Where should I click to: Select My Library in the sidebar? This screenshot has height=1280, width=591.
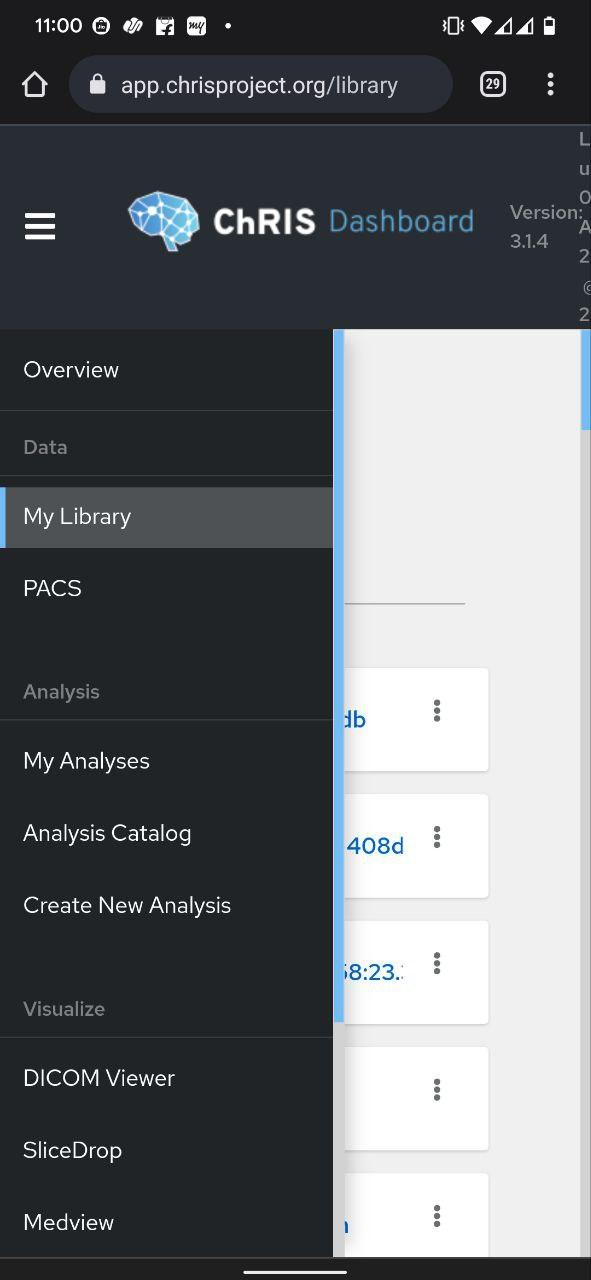point(77,516)
